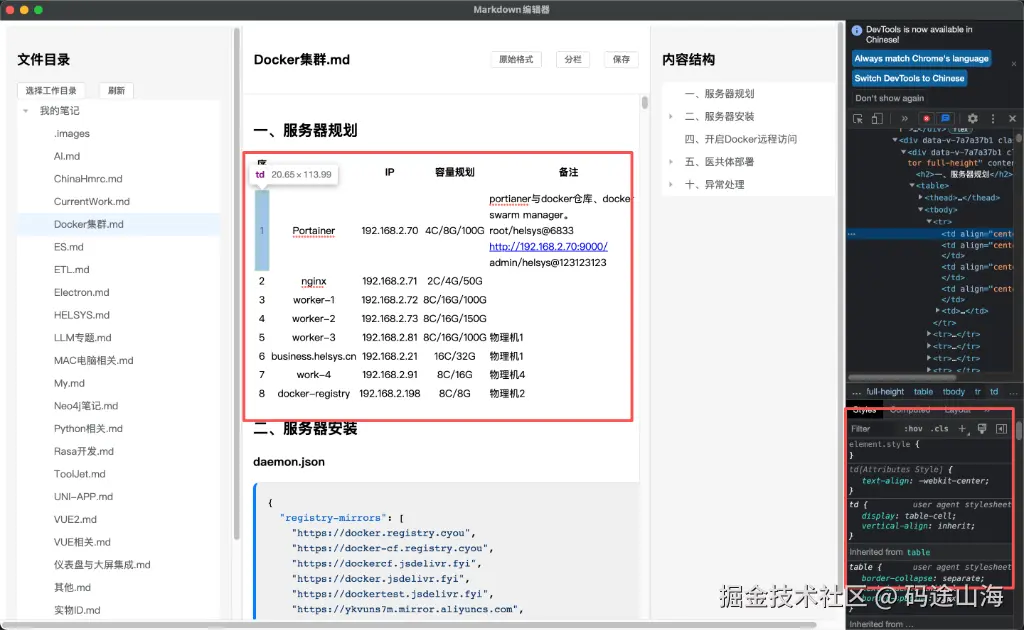This screenshot has width=1024, height=630.
Task: Select Docker集群.md in the file list
Action: coord(88,224)
